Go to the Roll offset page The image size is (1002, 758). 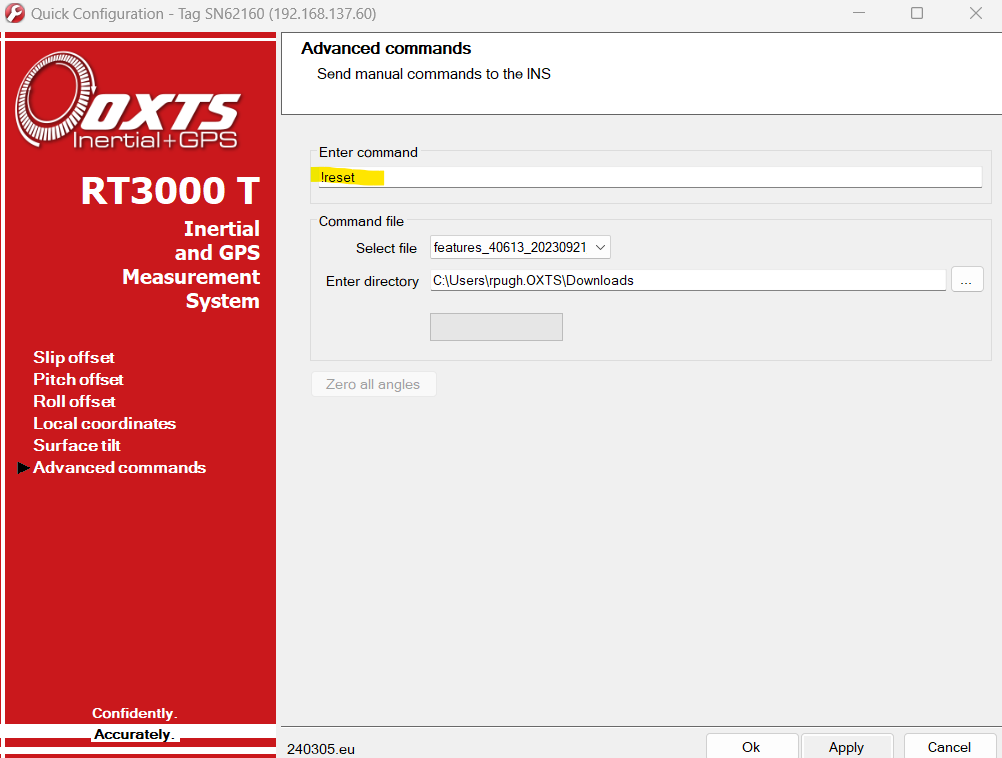pyautogui.click(x=74, y=401)
